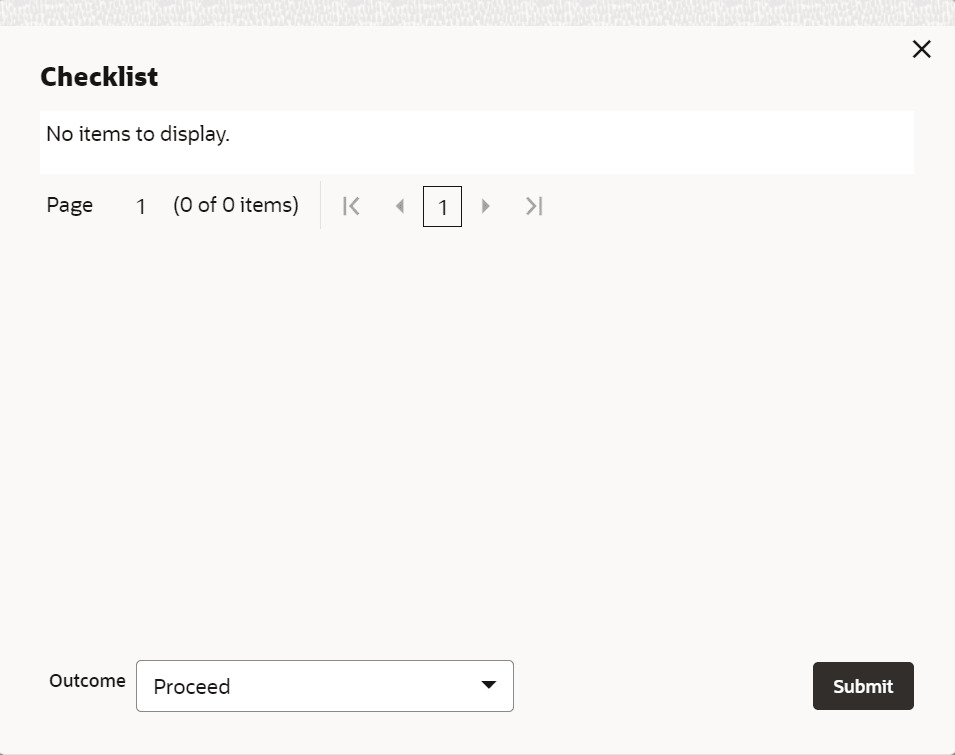Click empty space between Outcome dropdown and Submit
This screenshot has width=955, height=755.
pyautogui.click(x=662, y=686)
